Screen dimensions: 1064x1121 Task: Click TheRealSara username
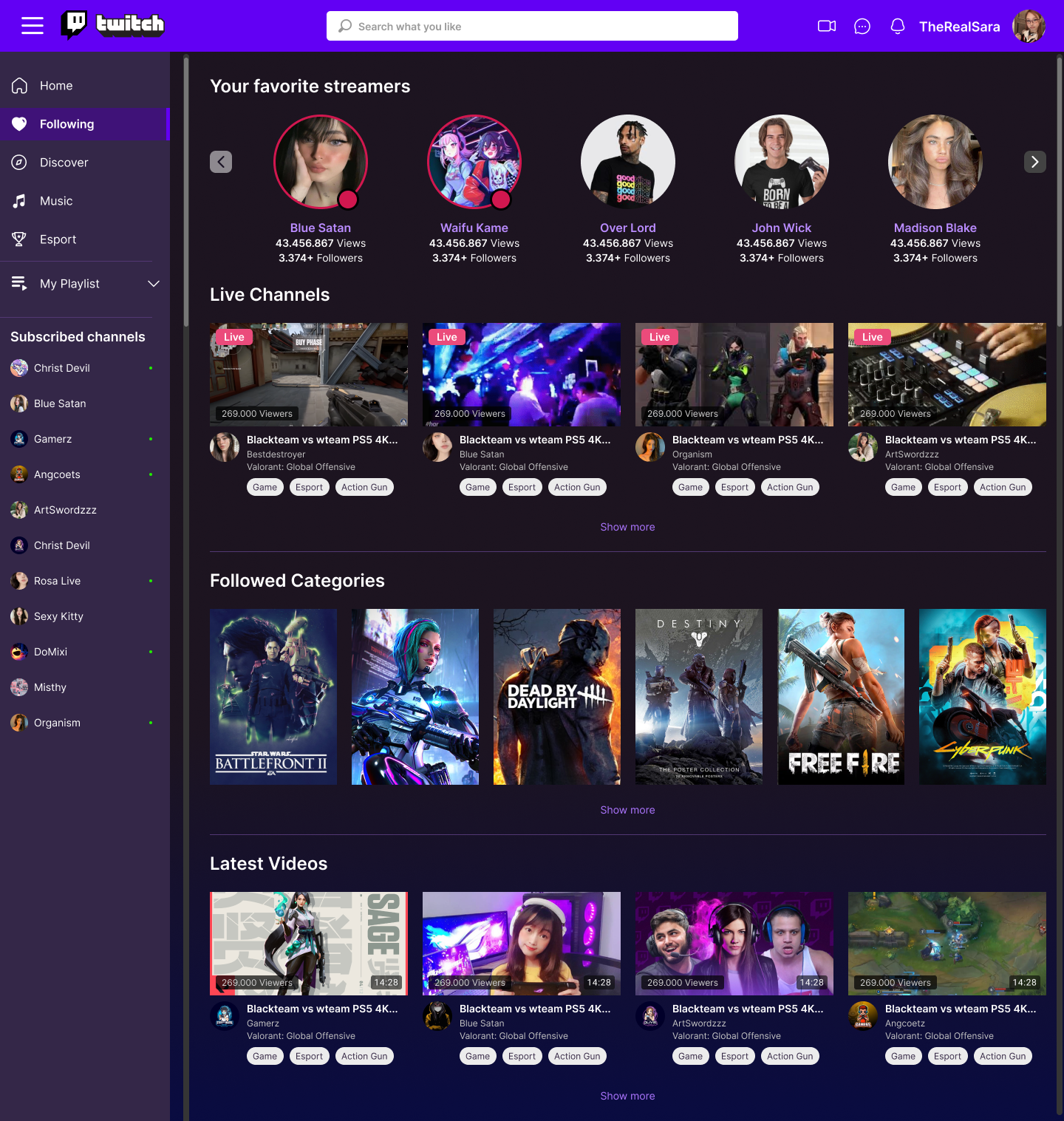coord(959,27)
